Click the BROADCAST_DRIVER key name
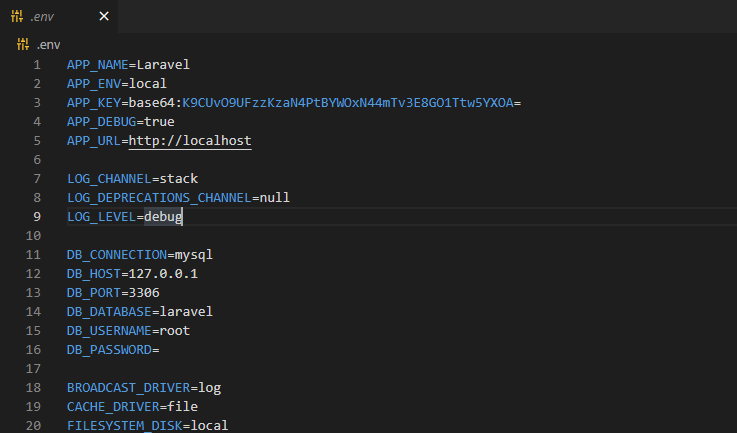The image size is (737, 433). tap(128, 388)
